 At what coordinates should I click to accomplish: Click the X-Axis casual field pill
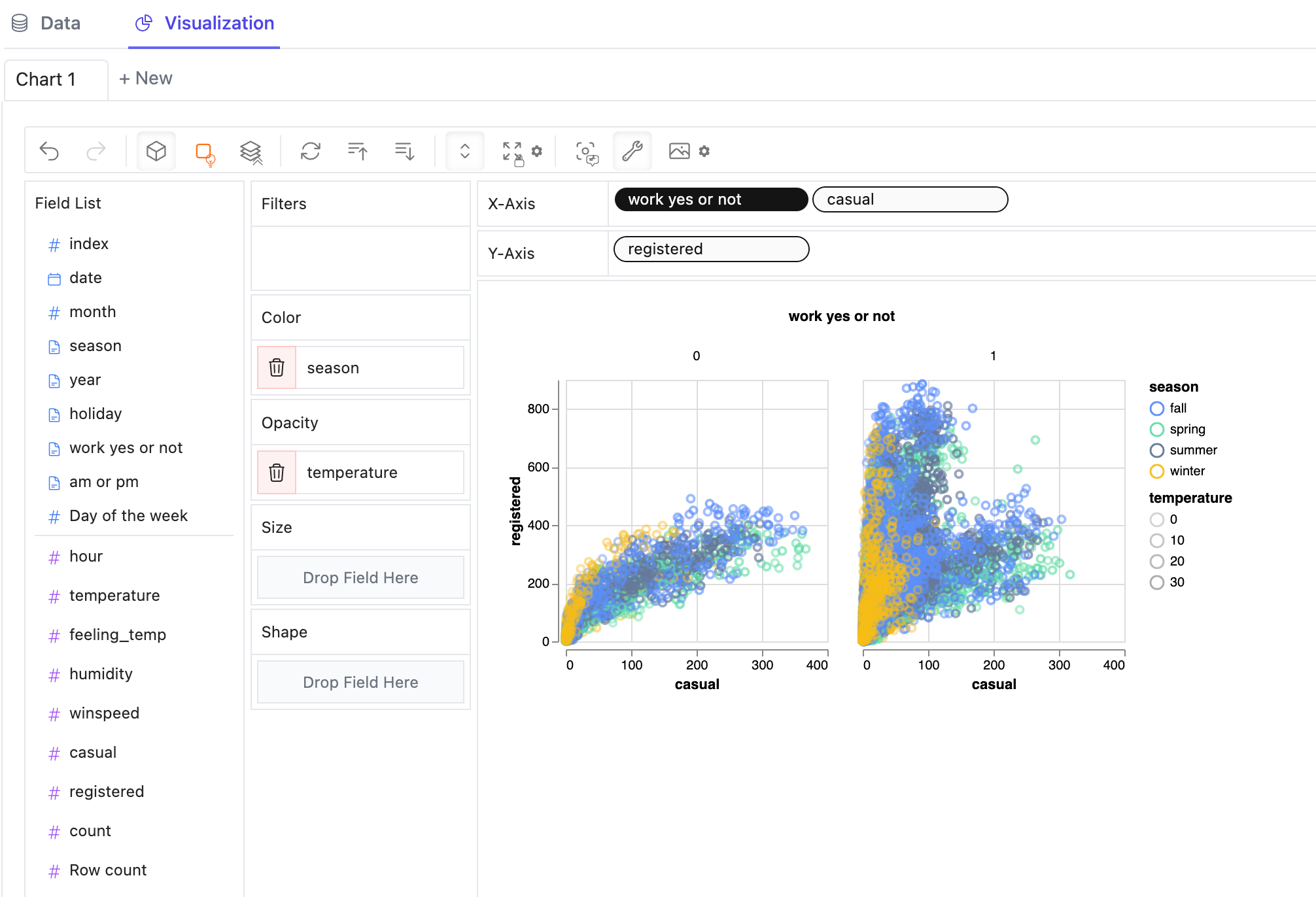(x=909, y=199)
